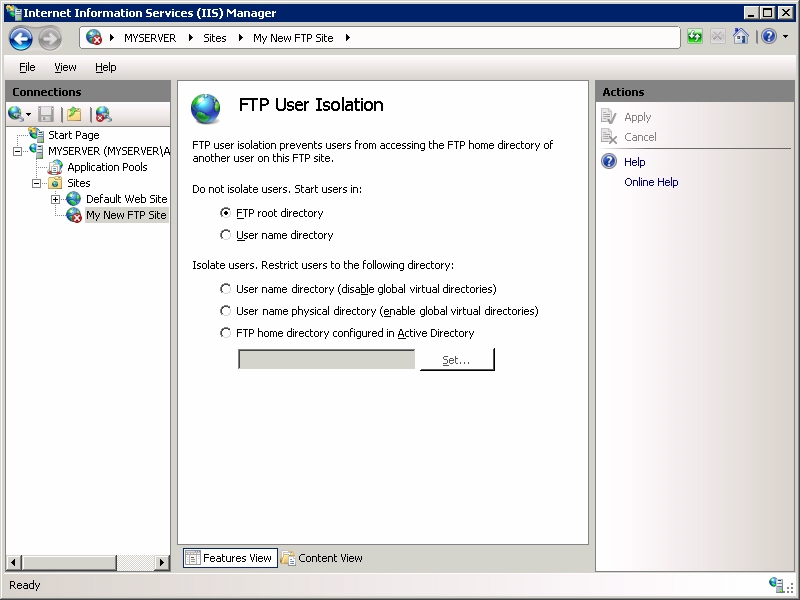800x600 pixels.
Task: Click MYSERVER in the breadcrumb path
Action: (x=150, y=38)
